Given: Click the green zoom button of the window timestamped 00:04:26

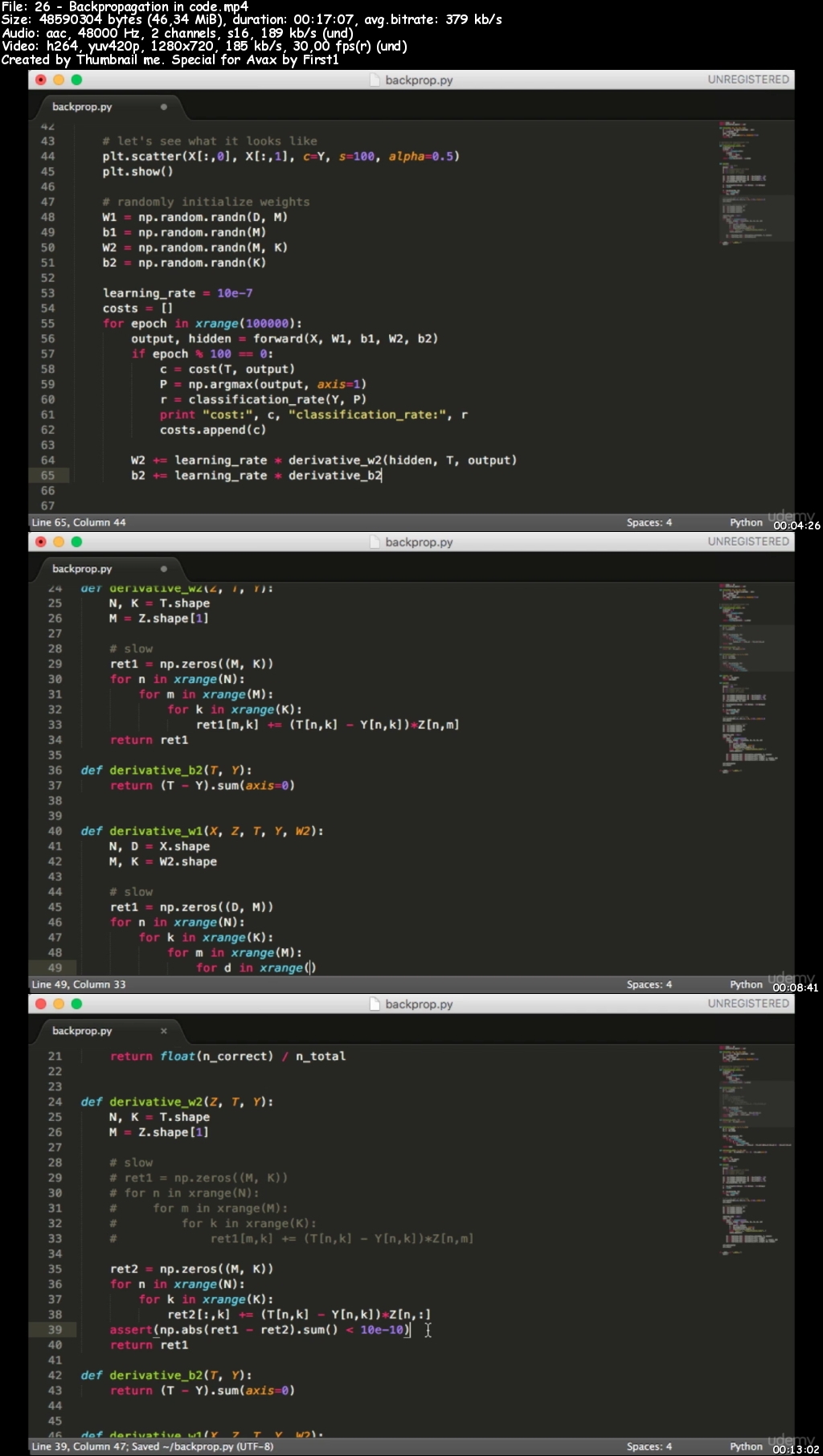Looking at the screenshot, I should [x=76, y=80].
